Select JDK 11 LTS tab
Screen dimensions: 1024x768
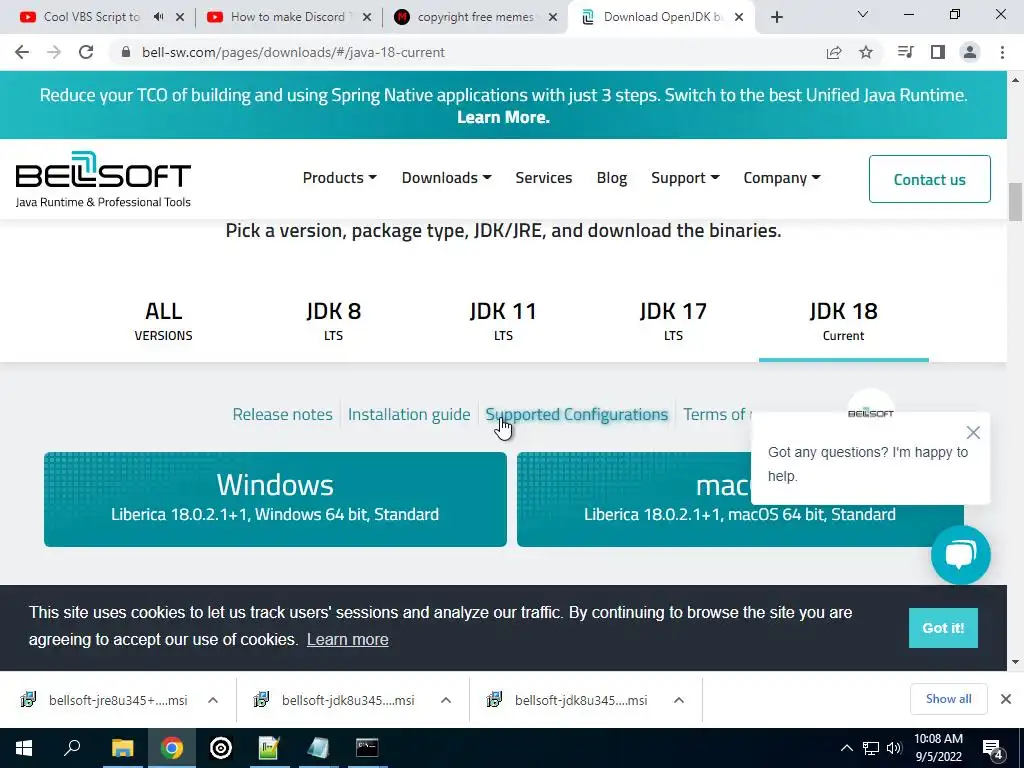(x=503, y=321)
